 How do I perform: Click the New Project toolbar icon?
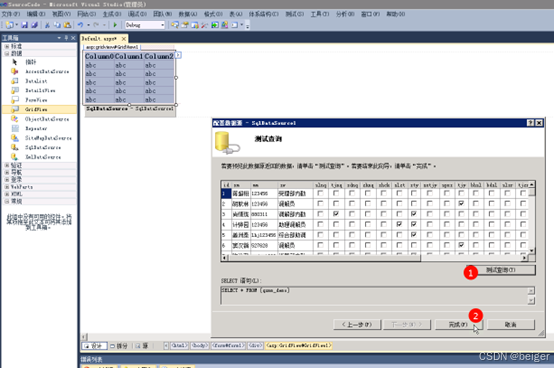point(10,25)
